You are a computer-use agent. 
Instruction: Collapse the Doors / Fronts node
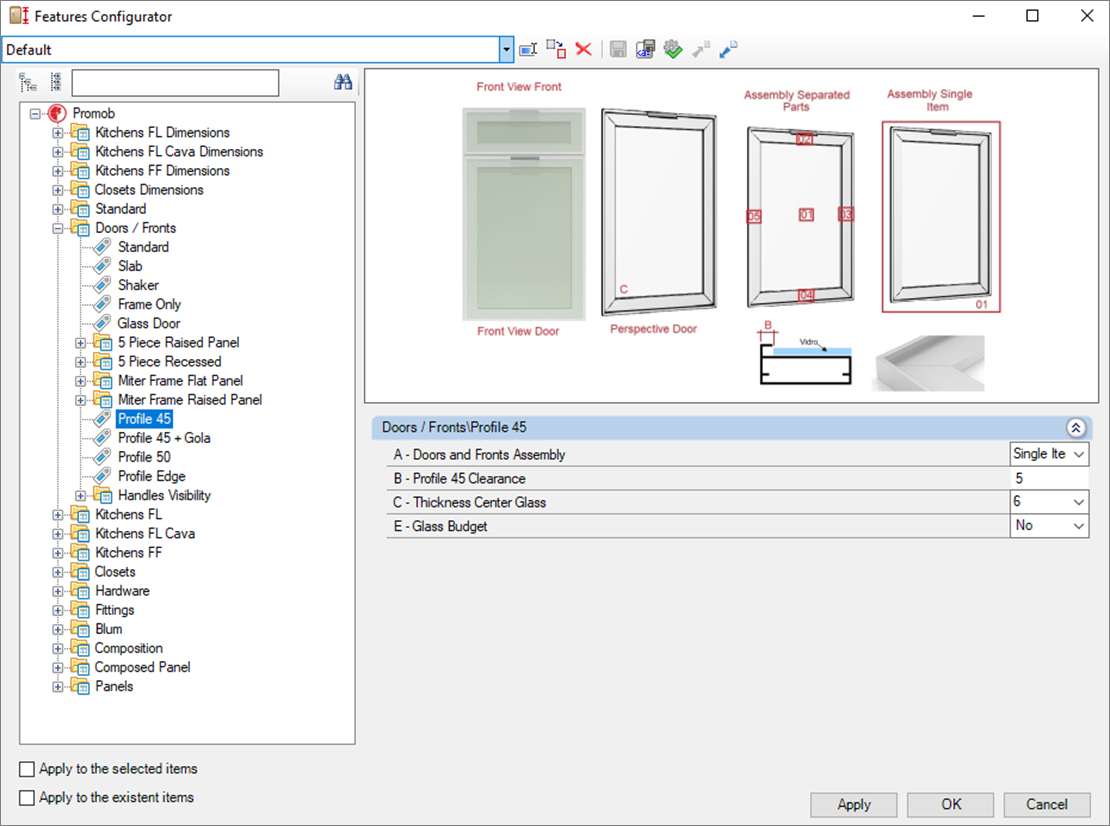[58, 228]
